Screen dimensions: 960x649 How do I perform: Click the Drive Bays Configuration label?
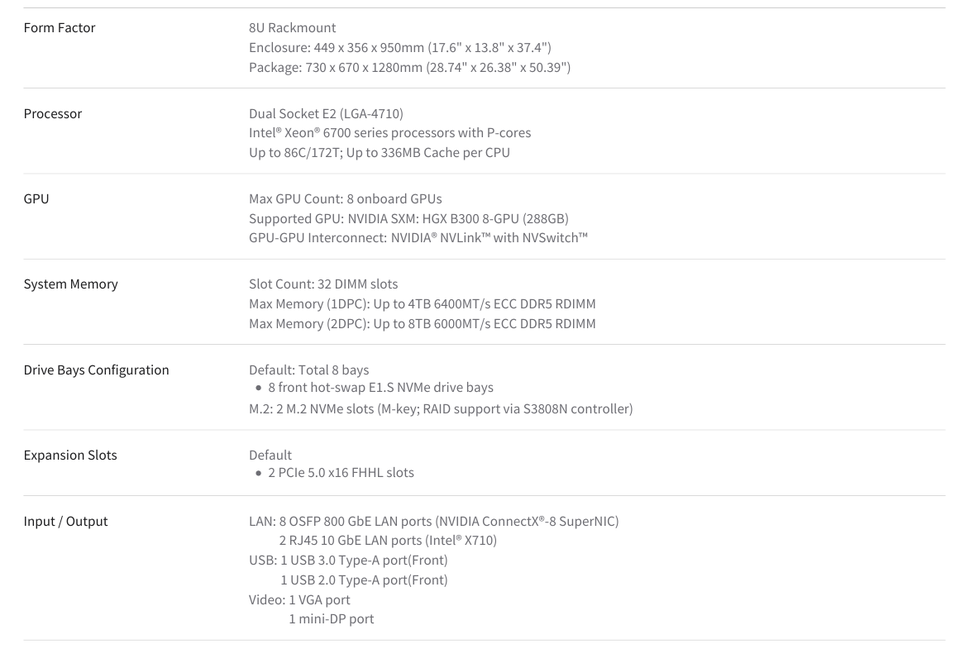click(x=96, y=370)
